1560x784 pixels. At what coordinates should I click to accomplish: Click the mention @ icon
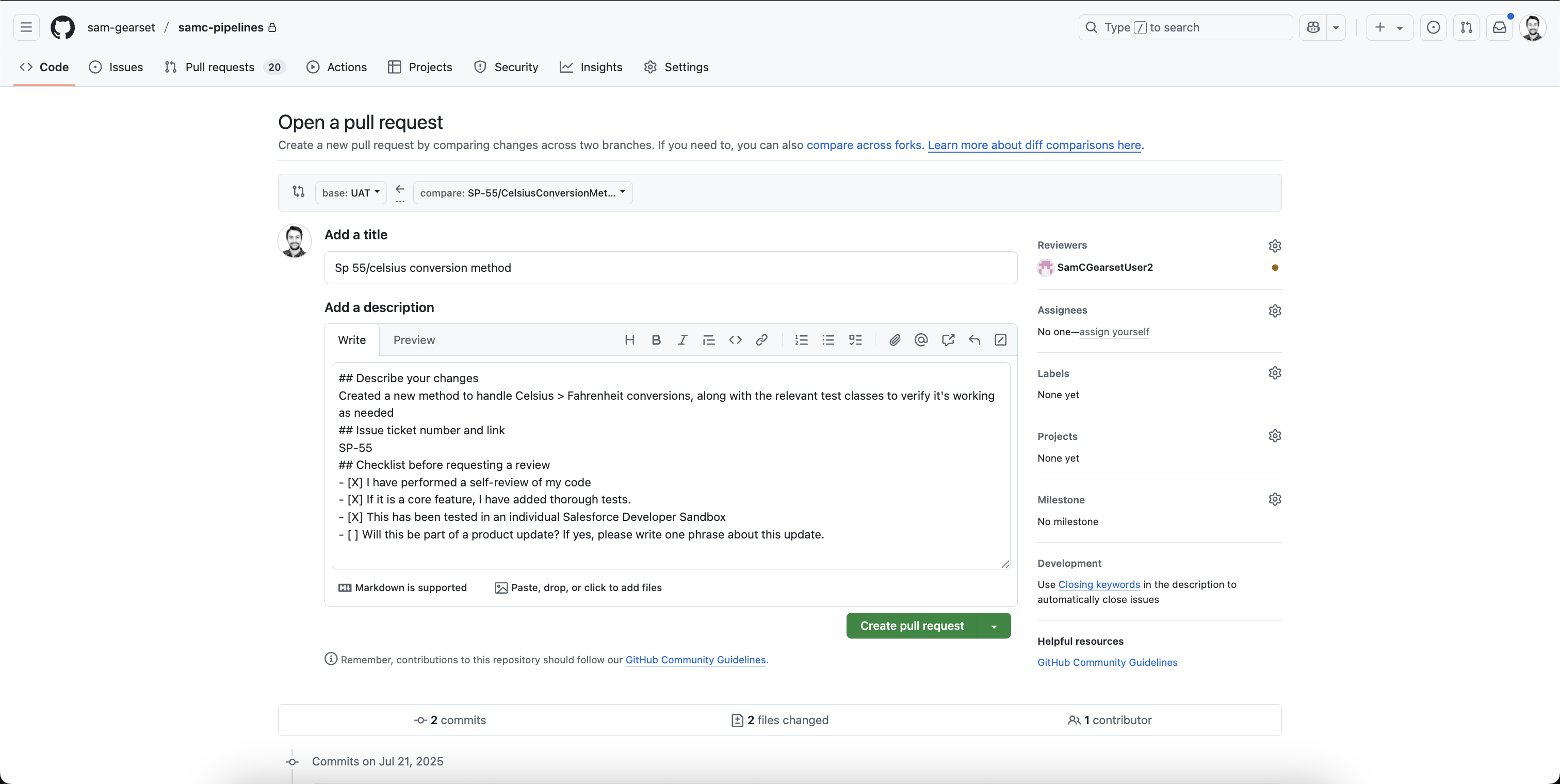[x=921, y=339]
